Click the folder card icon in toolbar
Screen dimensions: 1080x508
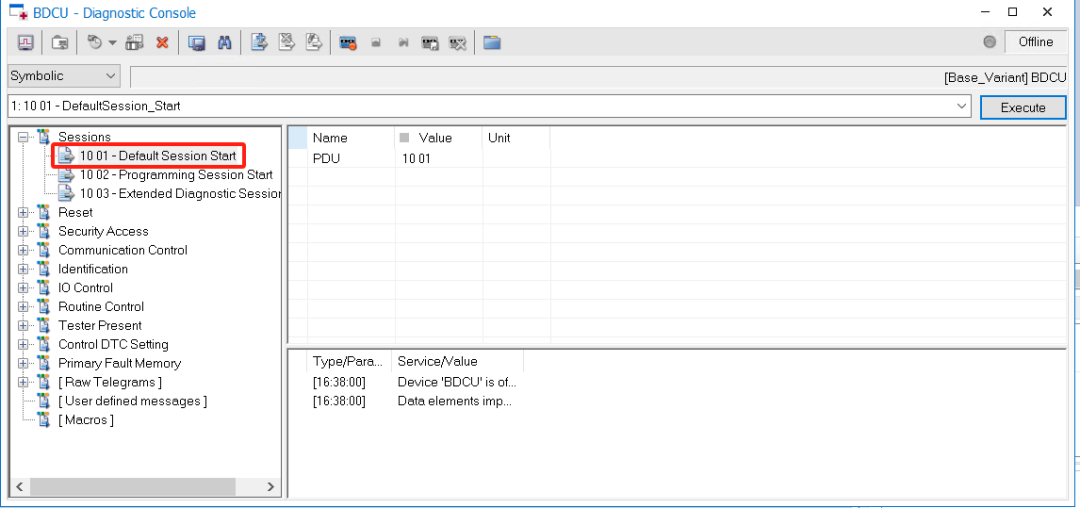tap(61, 43)
